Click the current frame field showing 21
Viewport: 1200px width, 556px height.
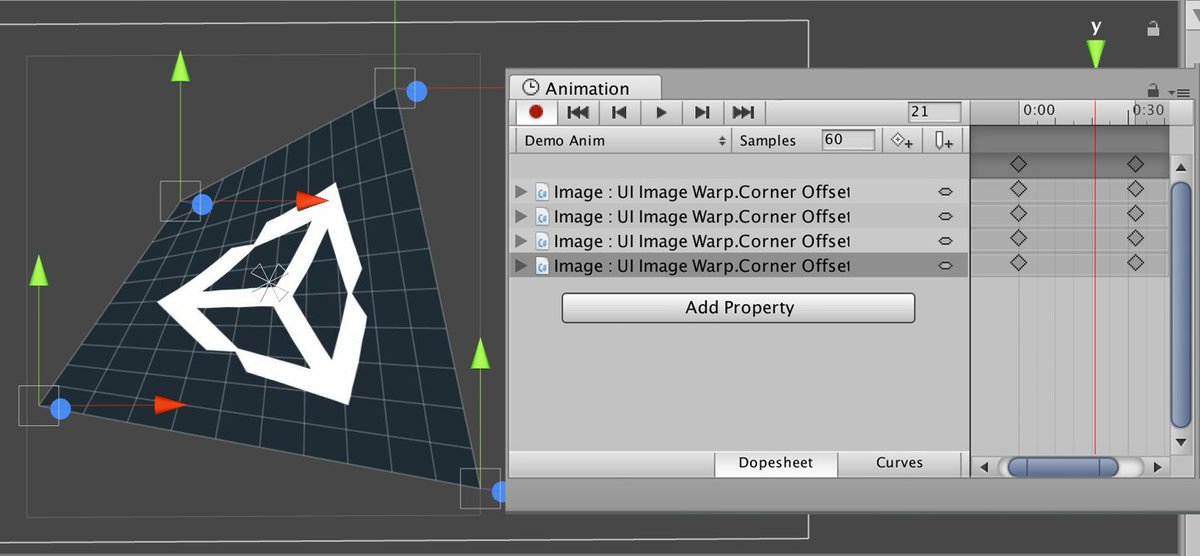[x=934, y=112]
